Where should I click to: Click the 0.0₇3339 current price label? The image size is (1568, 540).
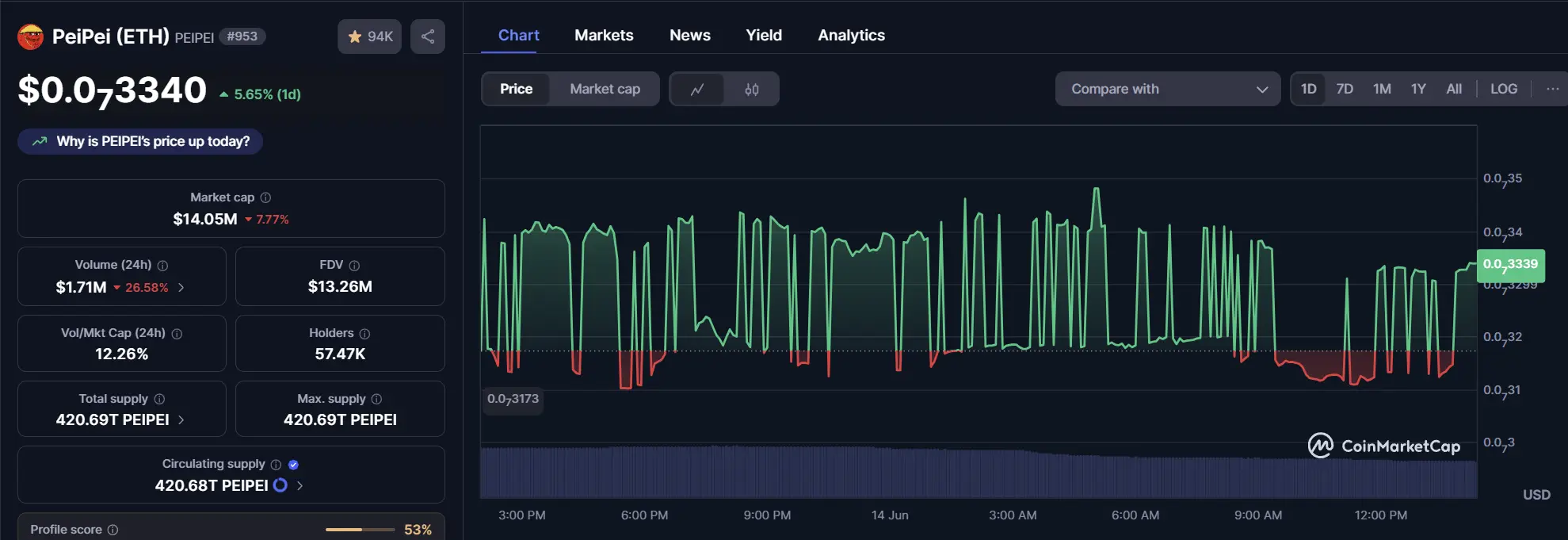point(1510,265)
